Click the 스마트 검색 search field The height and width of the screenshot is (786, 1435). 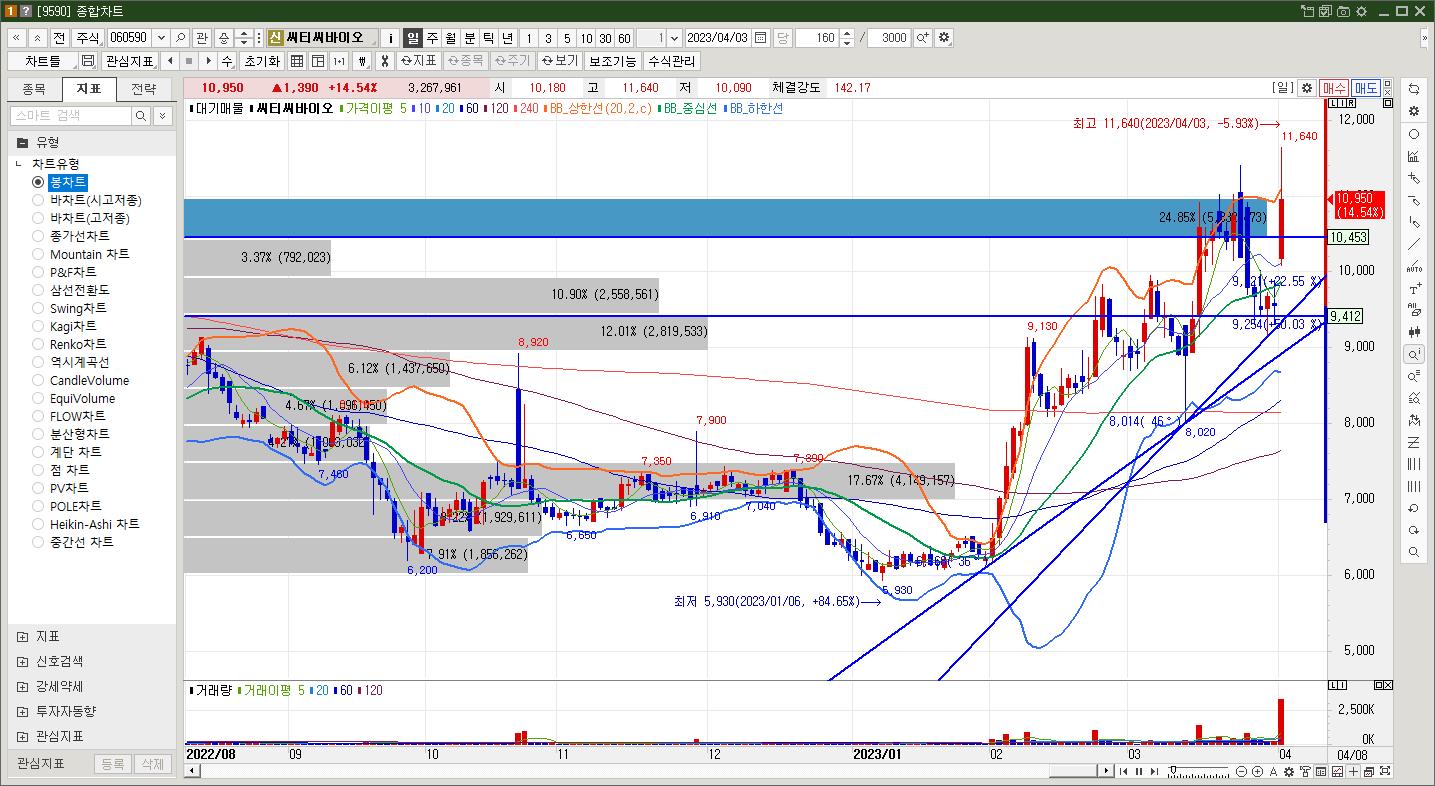click(x=71, y=116)
